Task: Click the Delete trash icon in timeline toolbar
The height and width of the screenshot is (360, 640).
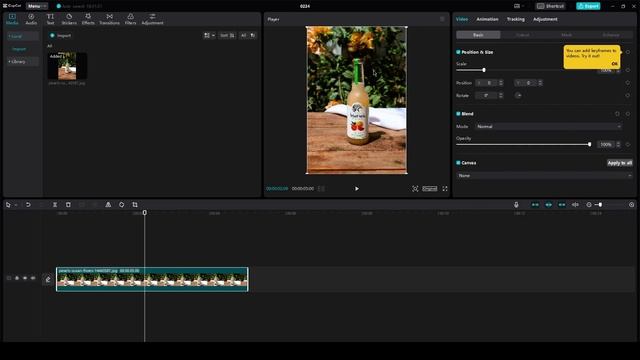Action: [68, 204]
